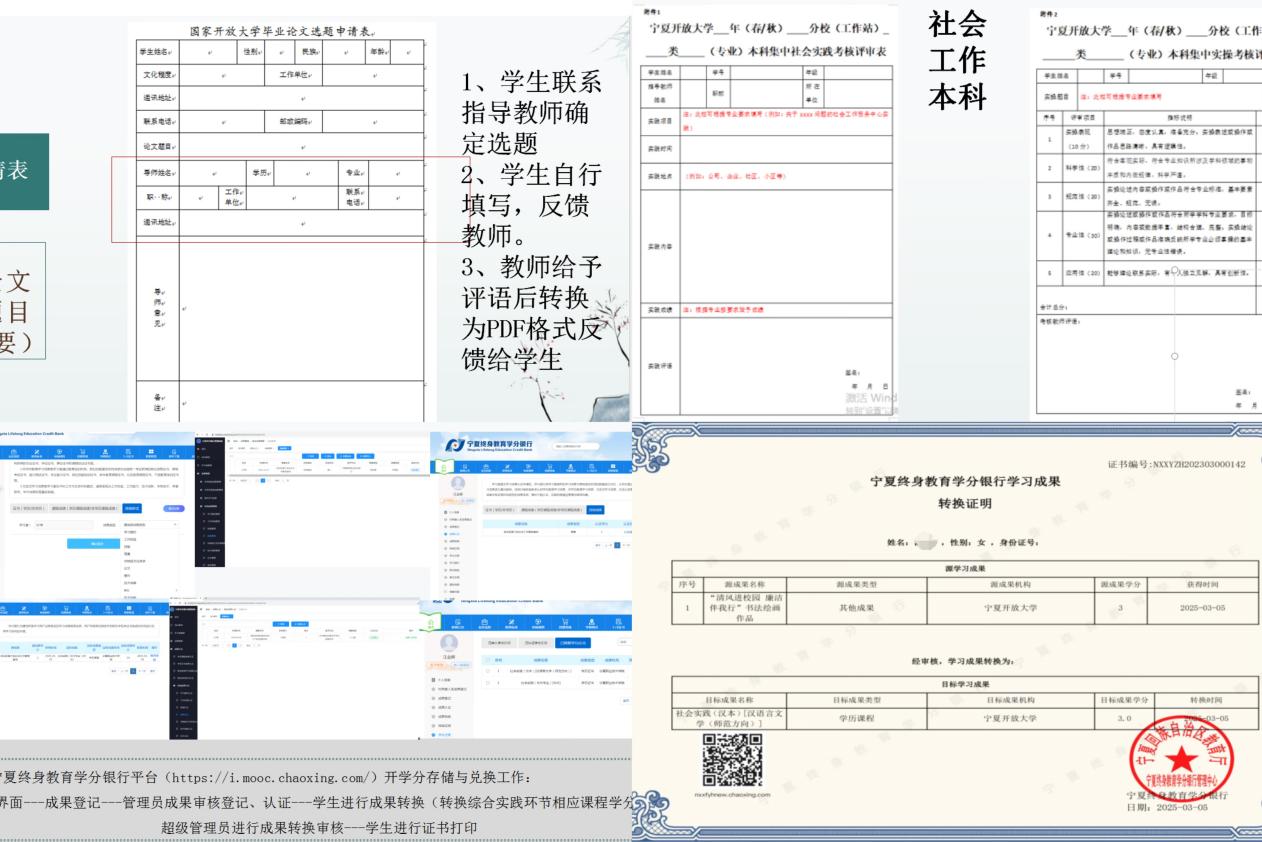The height and width of the screenshot is (842, 1262).
Task: Click the user avatar in the bottom-right platform screenshot
Action: pyautogui.click(x=449, y=643)
